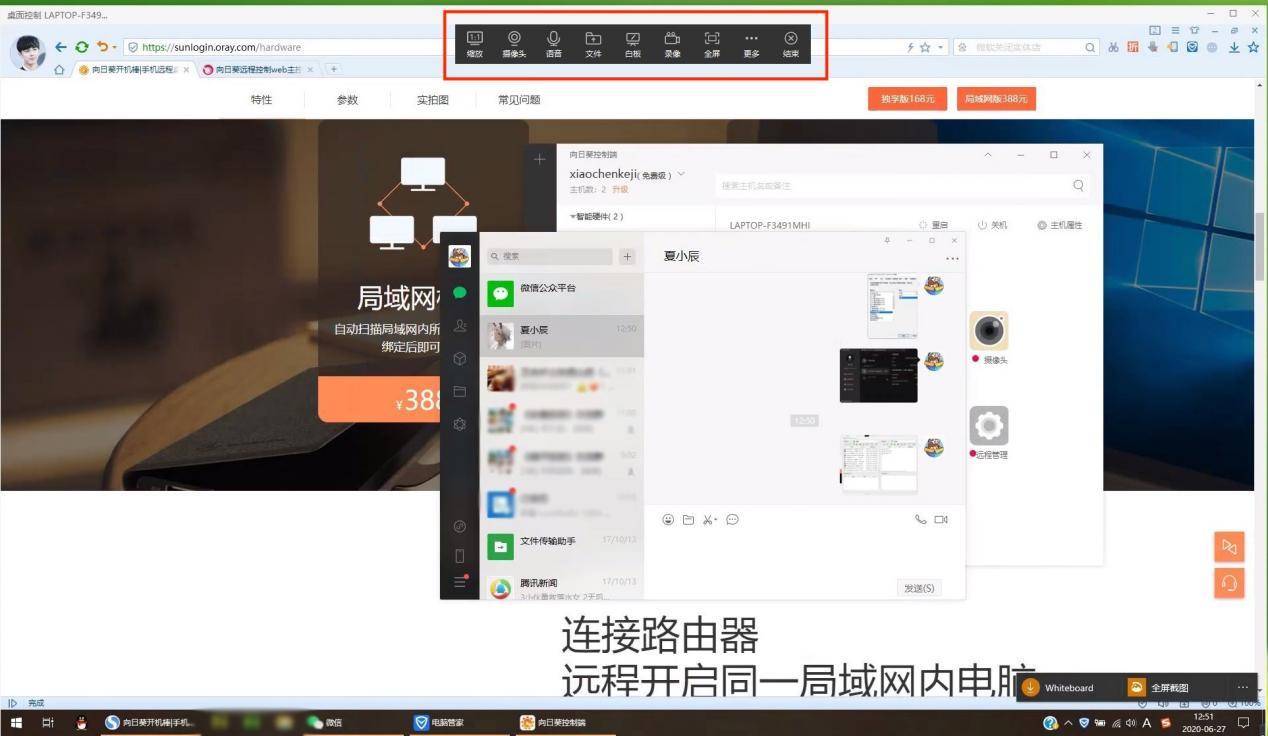The height and width of the screenshot is (736, 1268).
Task: Open the screenshot scissors tool in WeChat chat
Action: tap(710, 519)
